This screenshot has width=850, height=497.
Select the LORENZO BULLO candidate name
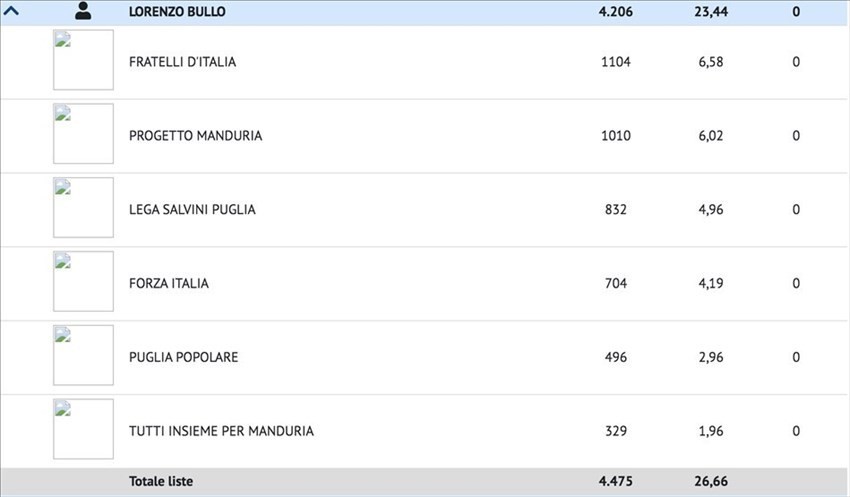(x=177, y=11)
